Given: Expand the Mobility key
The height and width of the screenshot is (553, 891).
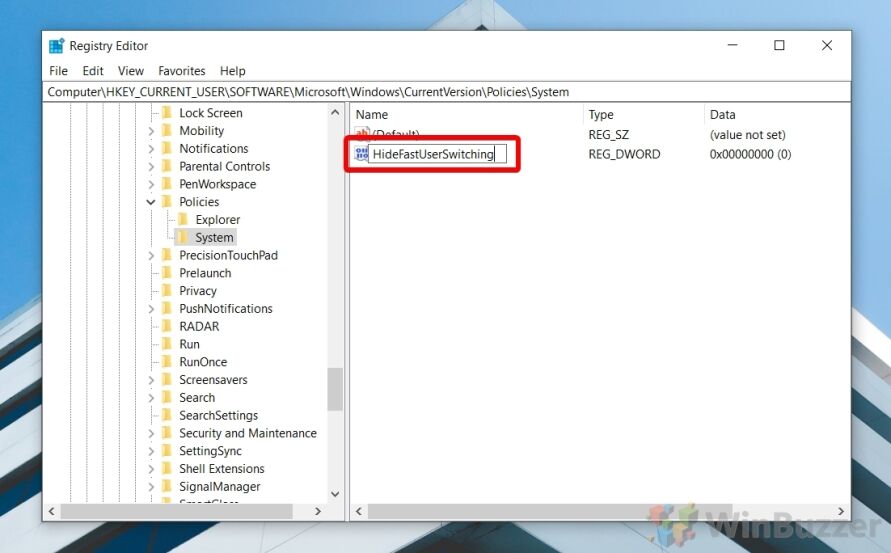Looking at the screenshot, I should pyautogui.click(x=151, y=131).
